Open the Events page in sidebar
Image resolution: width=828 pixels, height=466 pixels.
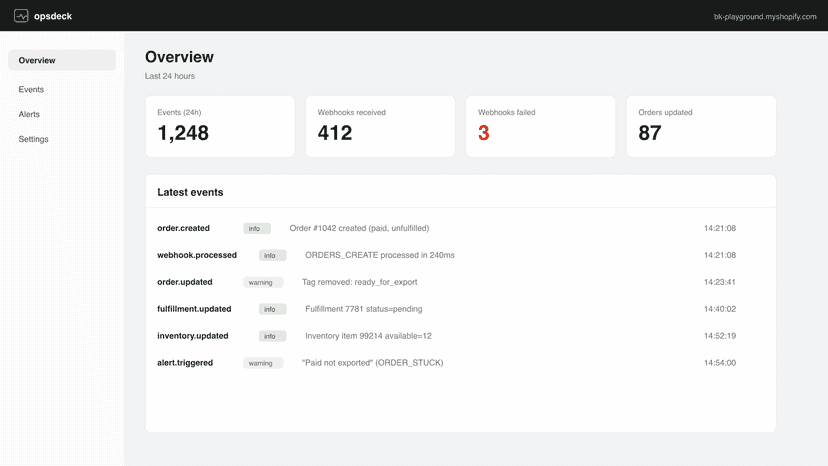click(31, 89)
